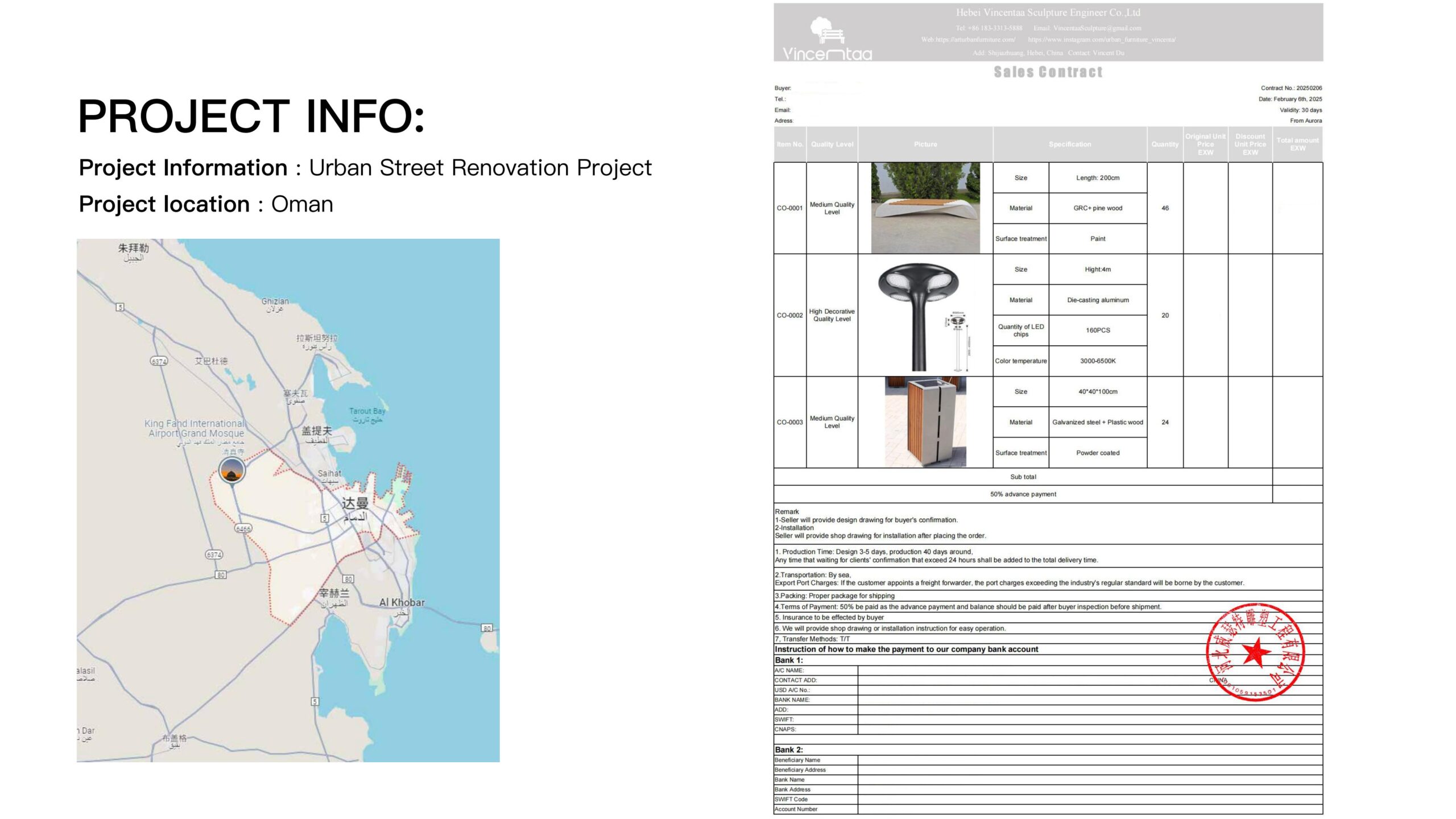1456x819 pixels.
Task: Click the King Fahd Airport Mosque label
Action: point(195,428)
